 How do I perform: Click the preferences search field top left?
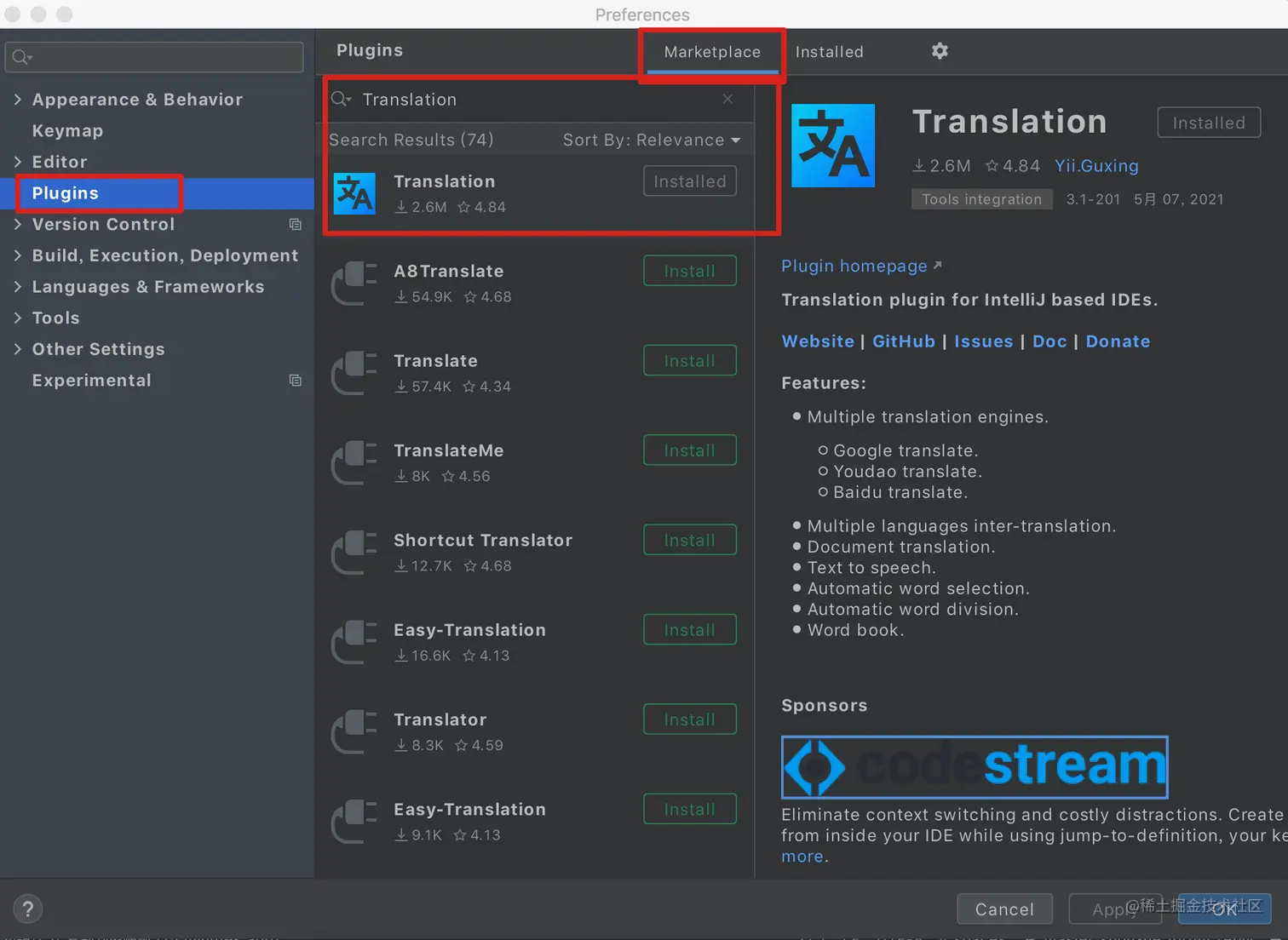153,57
